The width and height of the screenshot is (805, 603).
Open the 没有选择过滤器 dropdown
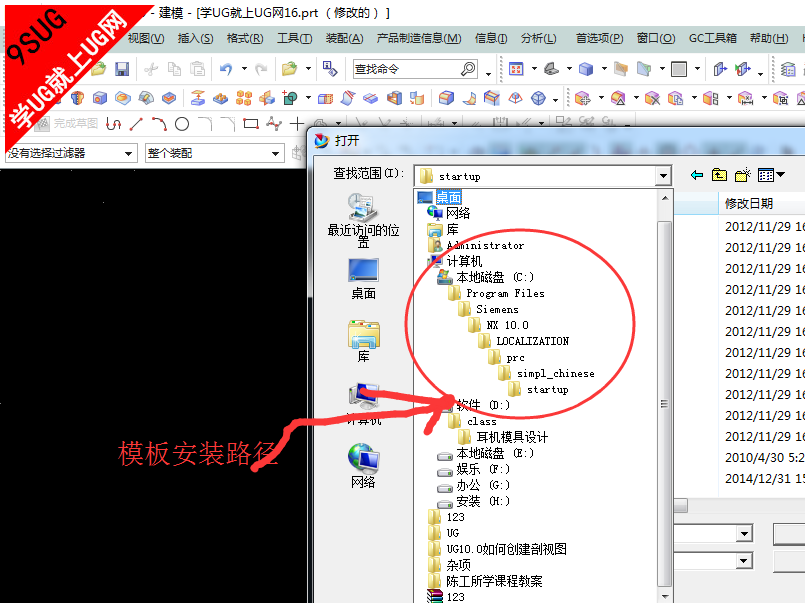pyautogui.click(x=128, y=153)
